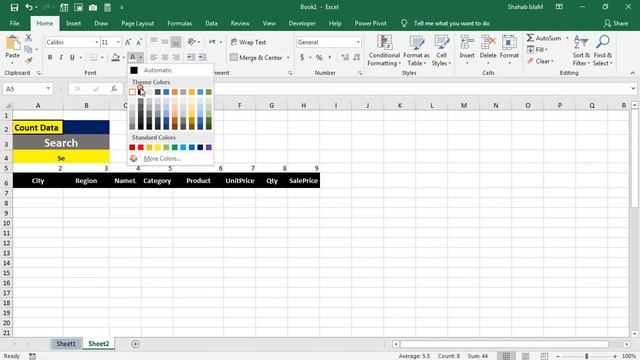640x360 pixels.
Task: Switch to Page Layout view in status bar
Action: click(x=526, y=356)
